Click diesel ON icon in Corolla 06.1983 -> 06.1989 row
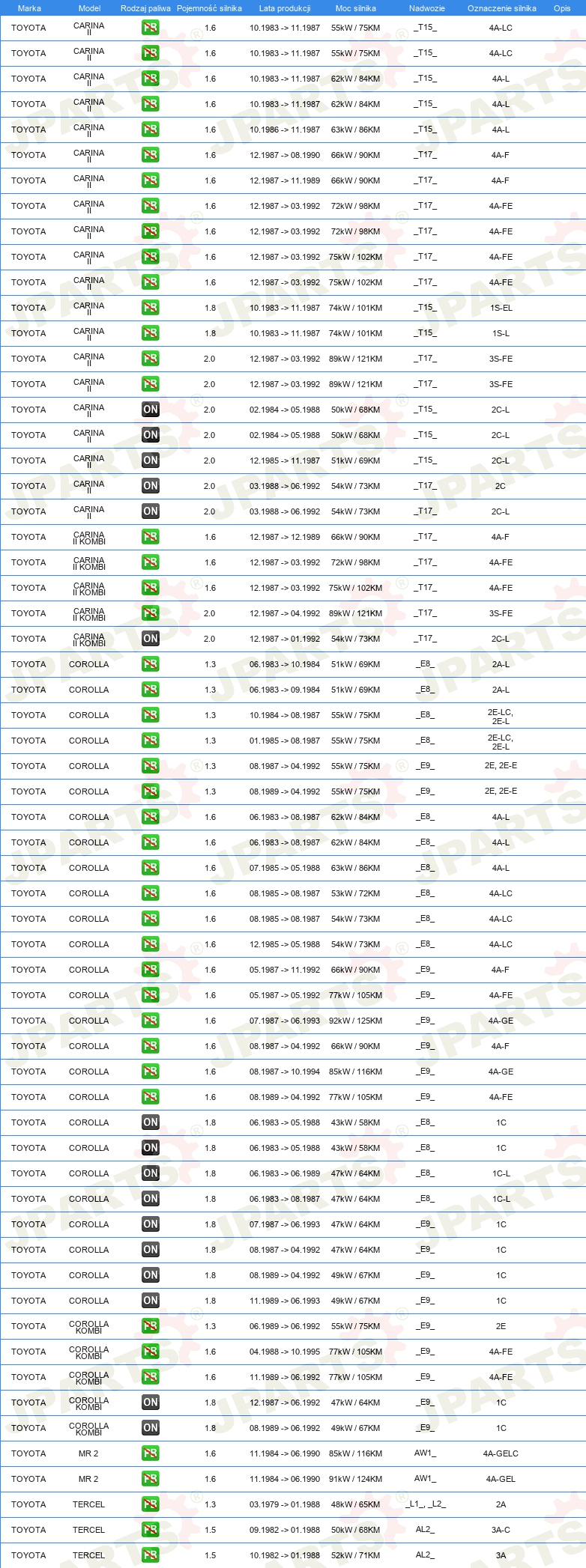Image resolution: width=586 pixels, height=1568 pixels. pyautogui.click(x=150, y=1173)
